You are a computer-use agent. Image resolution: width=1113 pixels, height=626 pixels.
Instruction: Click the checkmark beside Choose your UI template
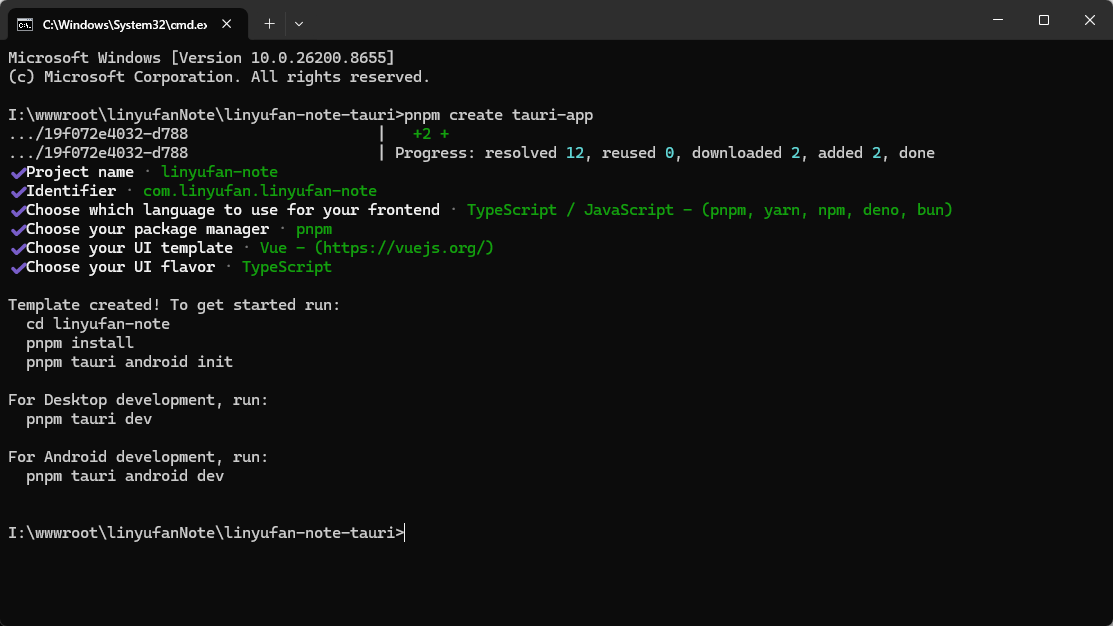click(18, 249)
